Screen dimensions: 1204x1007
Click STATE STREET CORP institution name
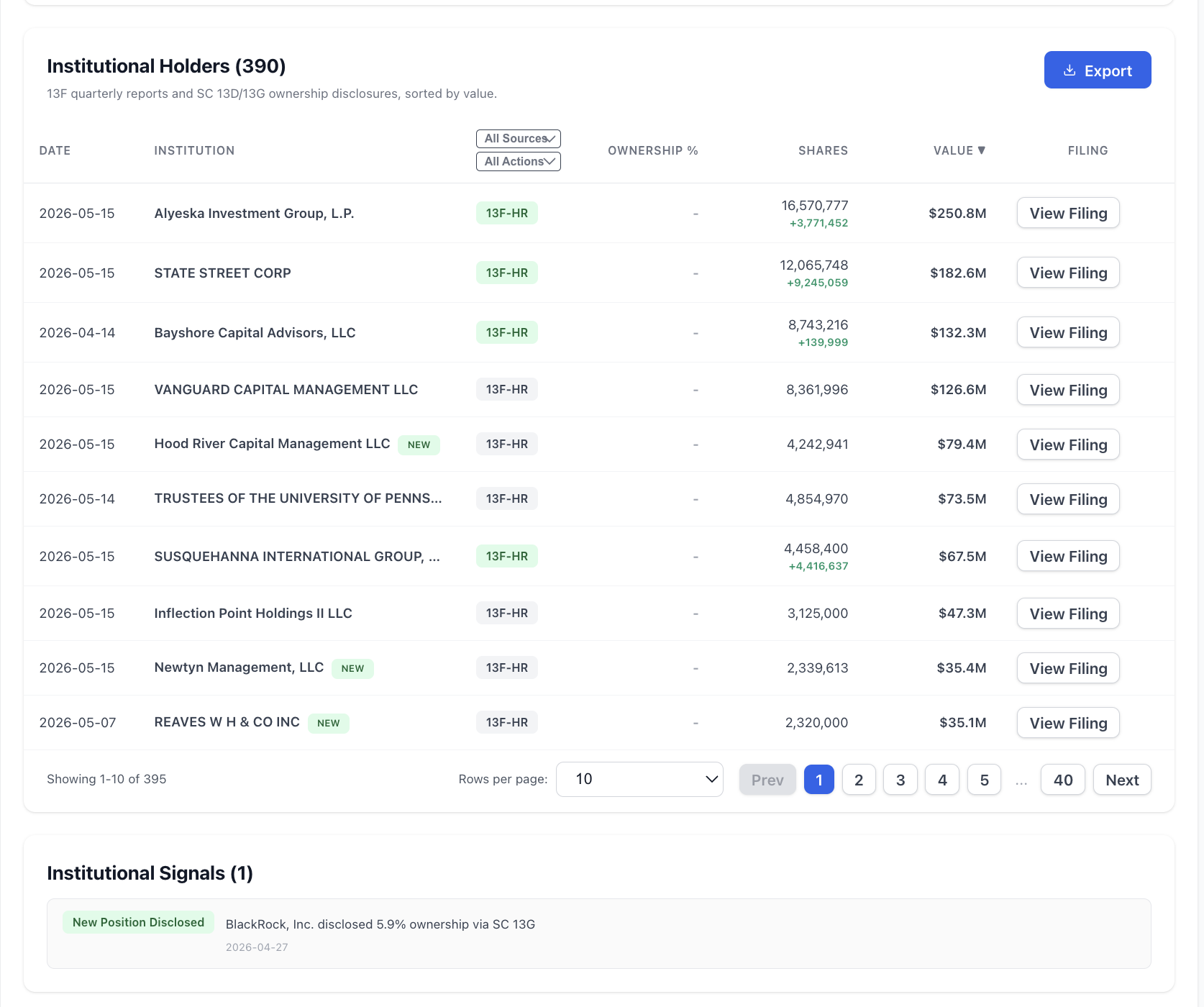click(222, 273)
